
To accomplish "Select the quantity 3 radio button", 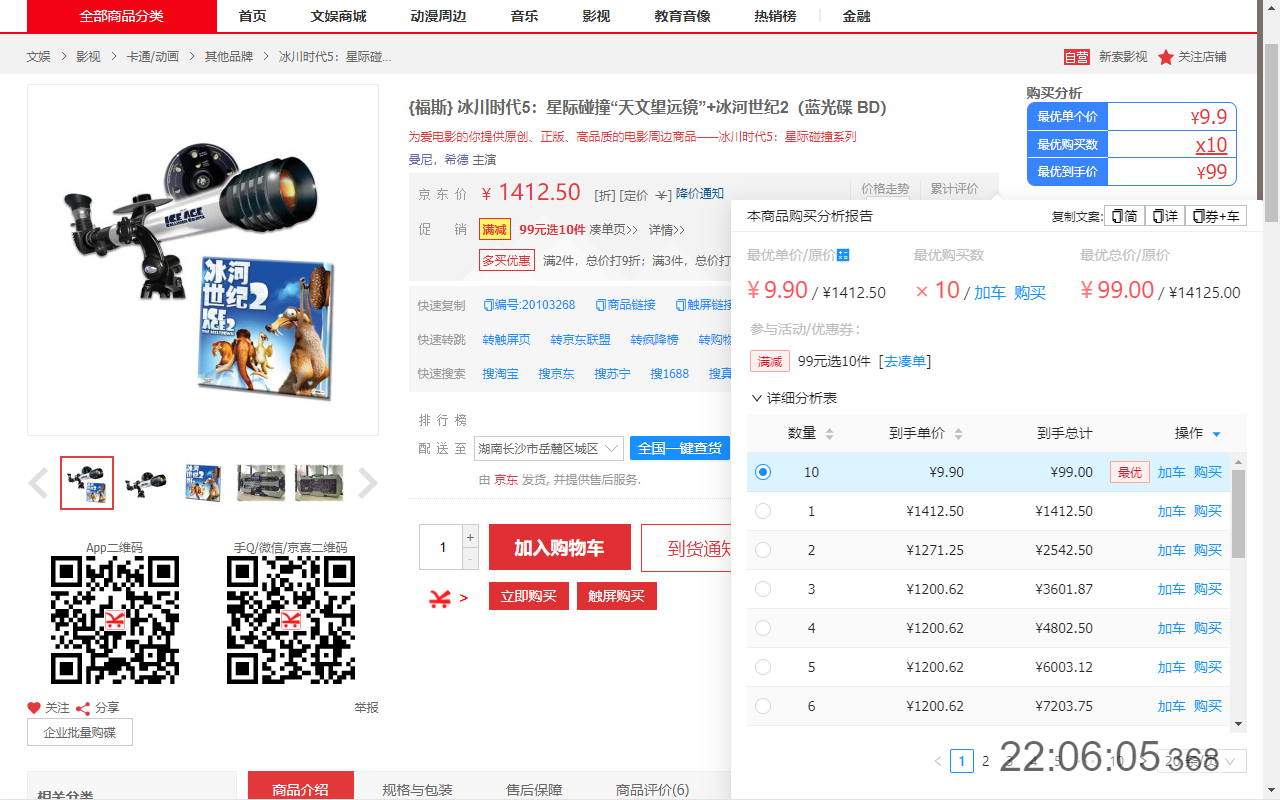I will [x=763, y=589].
